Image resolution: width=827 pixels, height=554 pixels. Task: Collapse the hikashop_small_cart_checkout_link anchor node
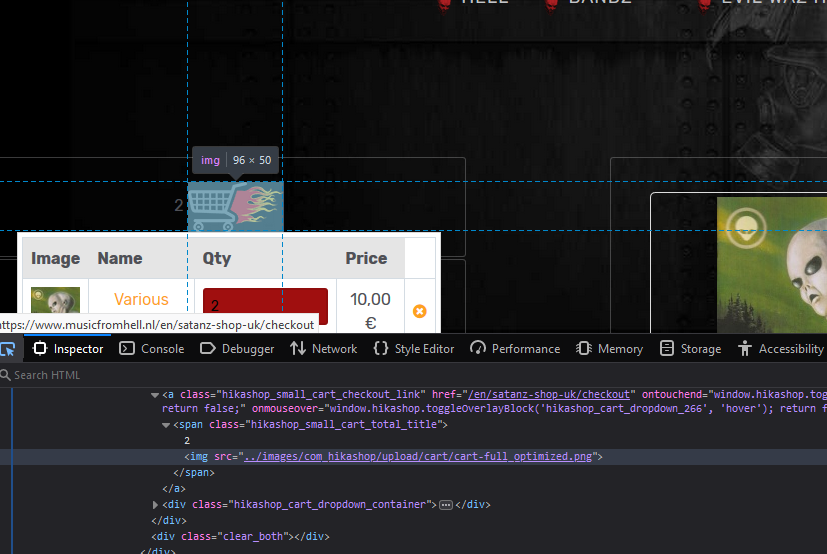click(x=155, y=395)
